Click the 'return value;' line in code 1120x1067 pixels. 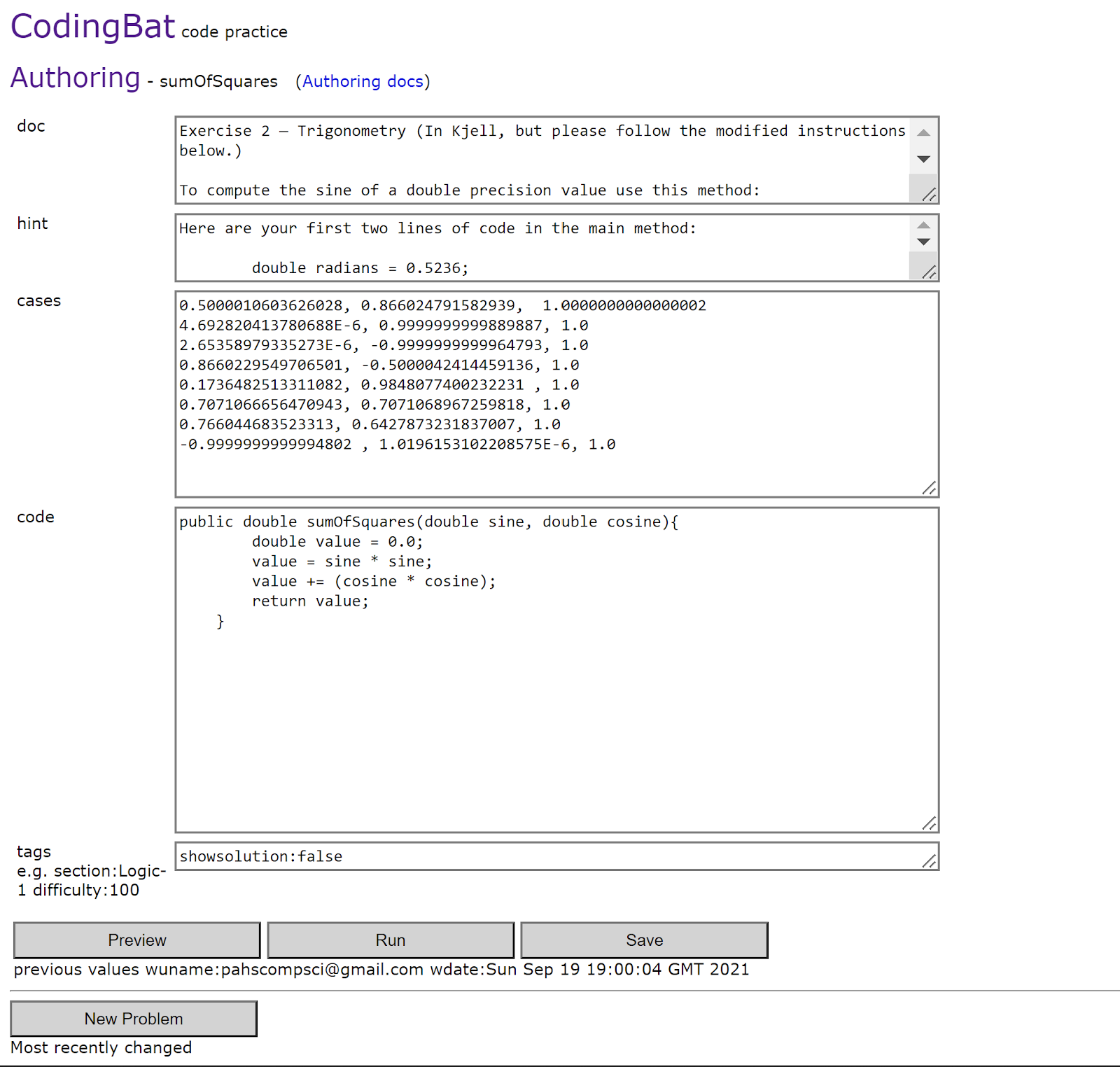click(x=310, y=601)
